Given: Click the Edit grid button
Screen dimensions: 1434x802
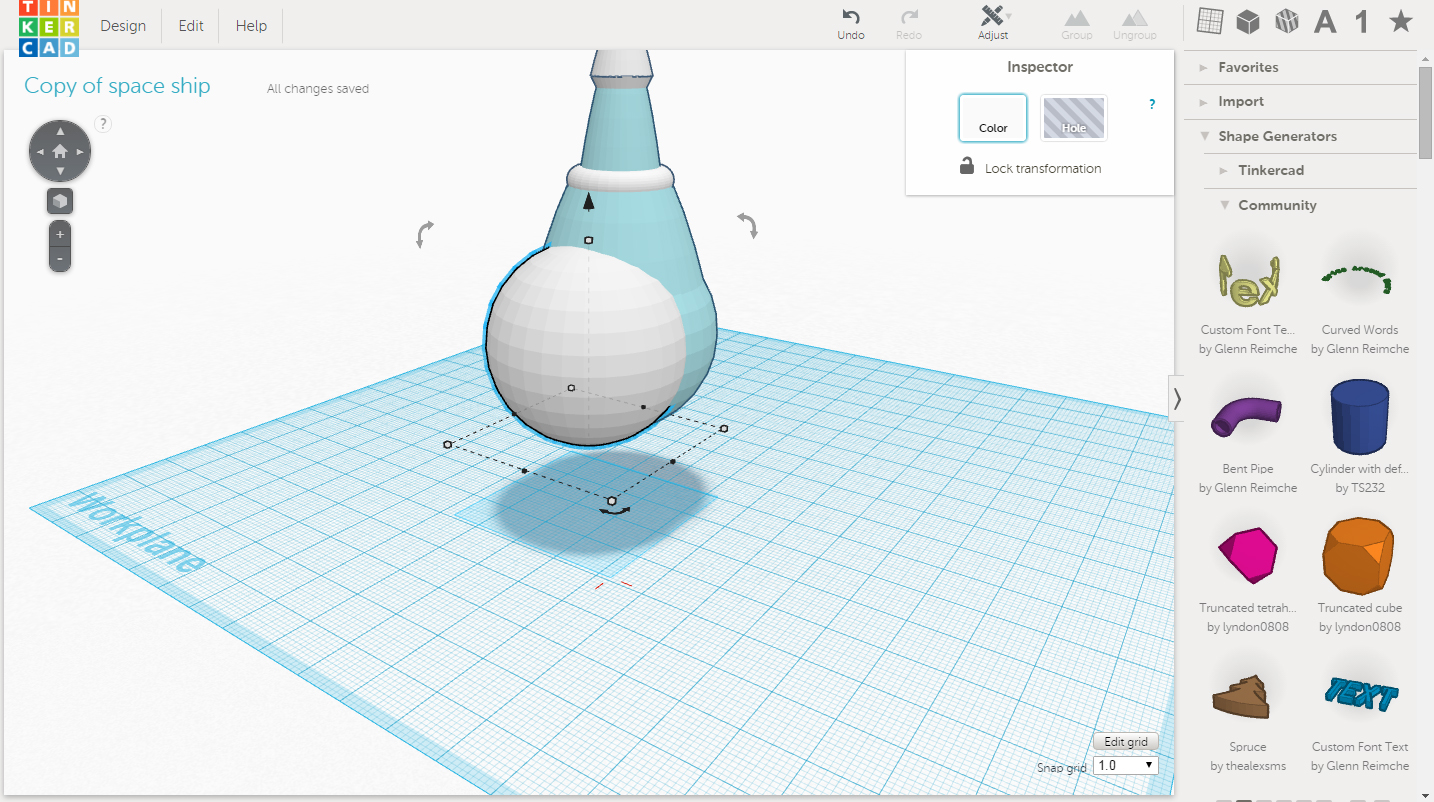Looking at the screenshot, I should pos(1126,742).
